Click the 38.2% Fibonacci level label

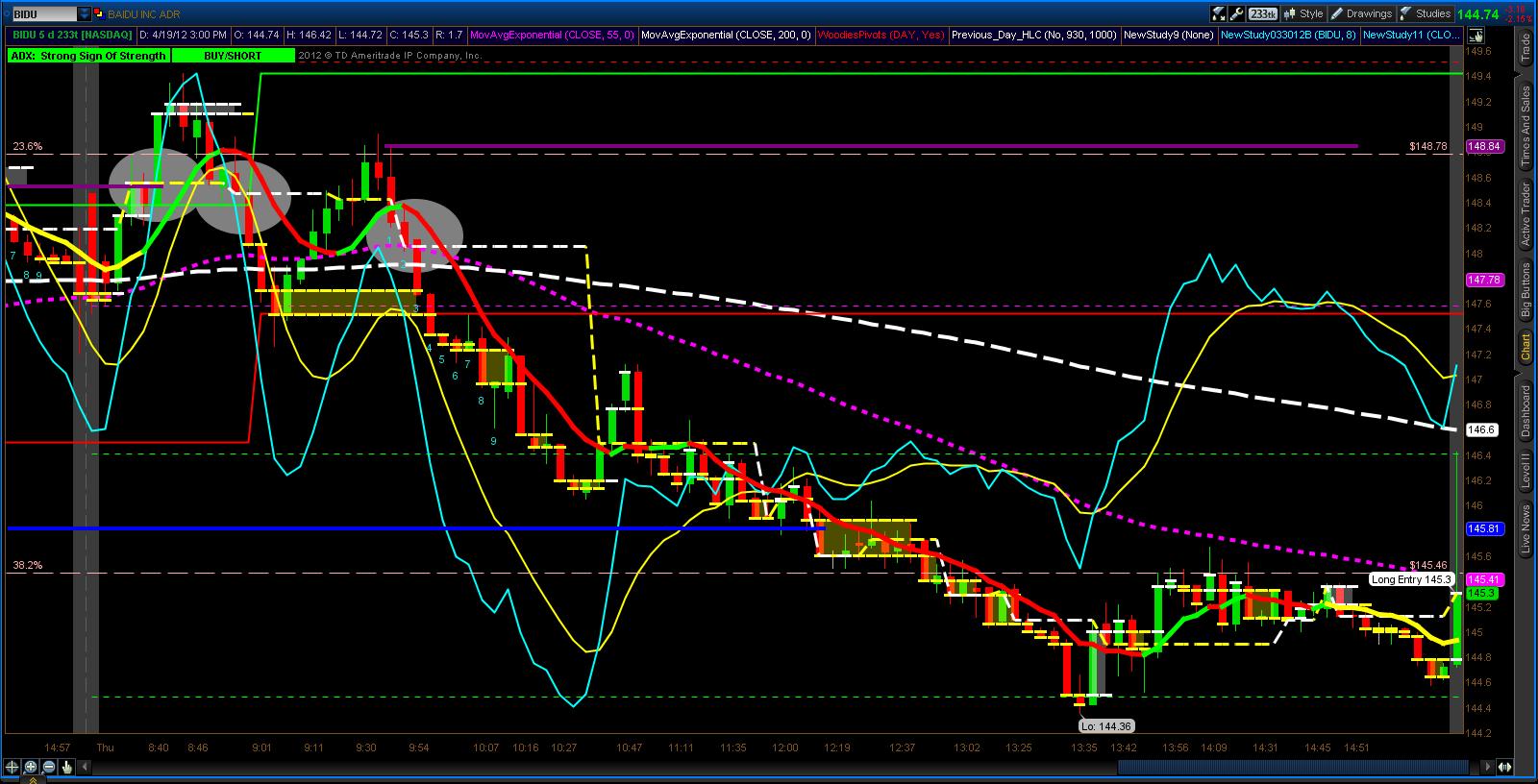click(27, 565)
